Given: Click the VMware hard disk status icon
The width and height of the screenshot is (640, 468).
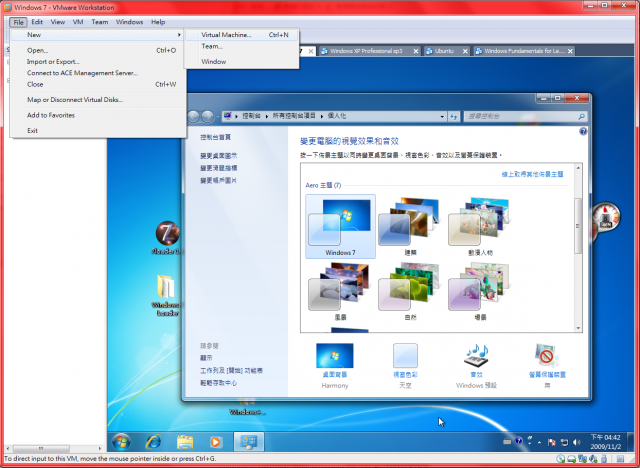Looking at the screenshot, I should pyautogui.click(x=571, y=459).
